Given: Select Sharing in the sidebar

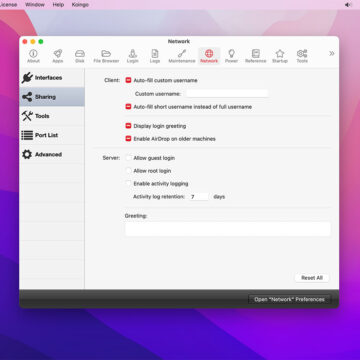Looking at the screenshot, I should click(52, 97).
